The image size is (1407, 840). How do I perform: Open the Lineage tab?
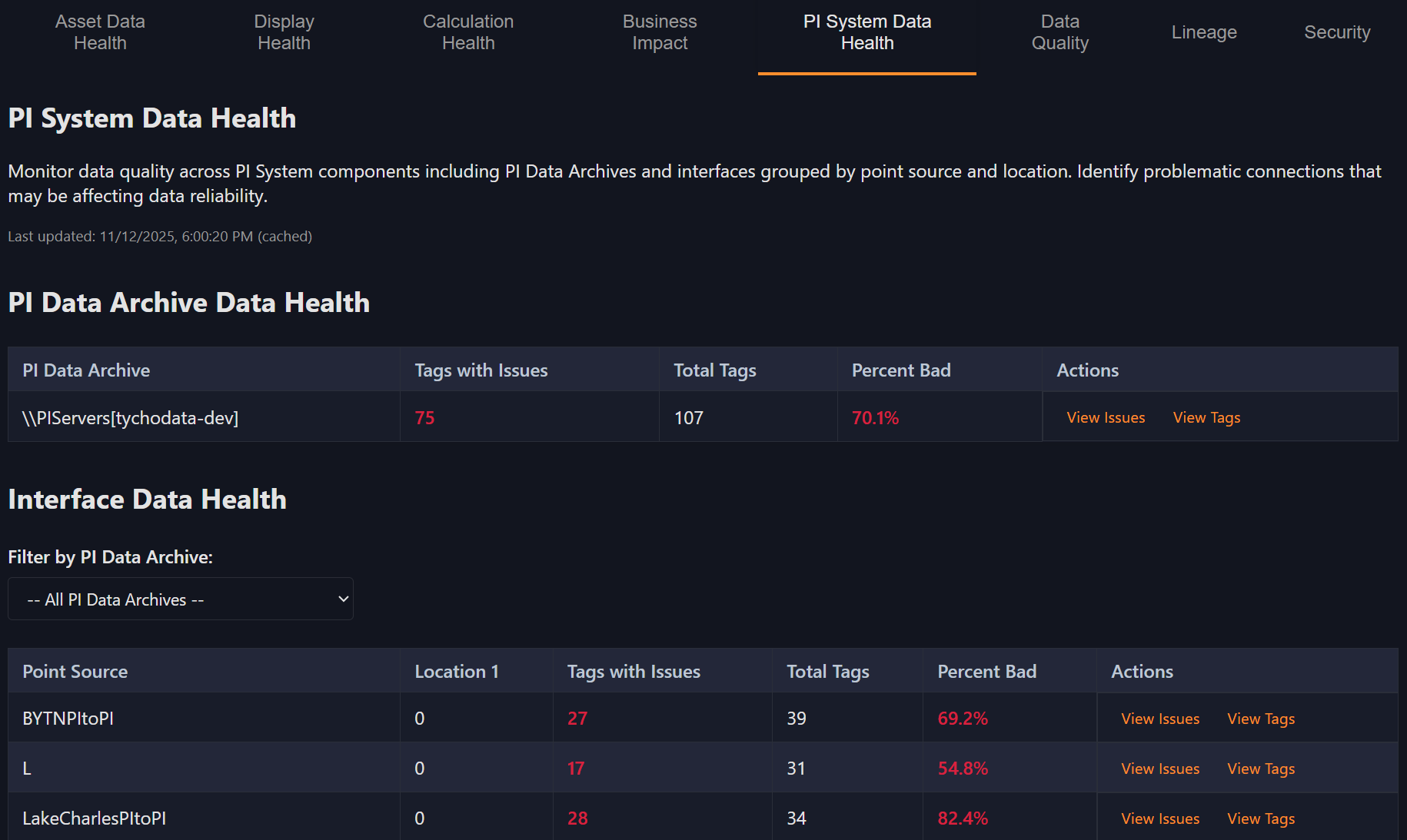[x=1203, y=32]
